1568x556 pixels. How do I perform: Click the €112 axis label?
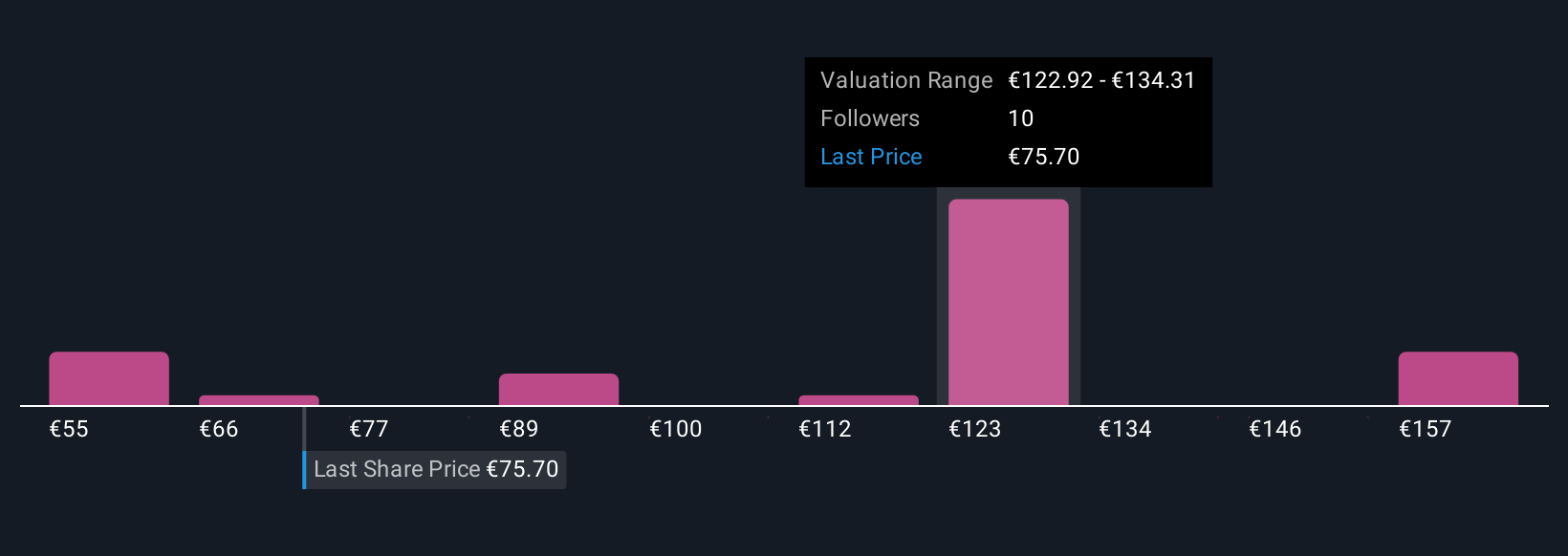pyautogui.click(x=825, y=429)
